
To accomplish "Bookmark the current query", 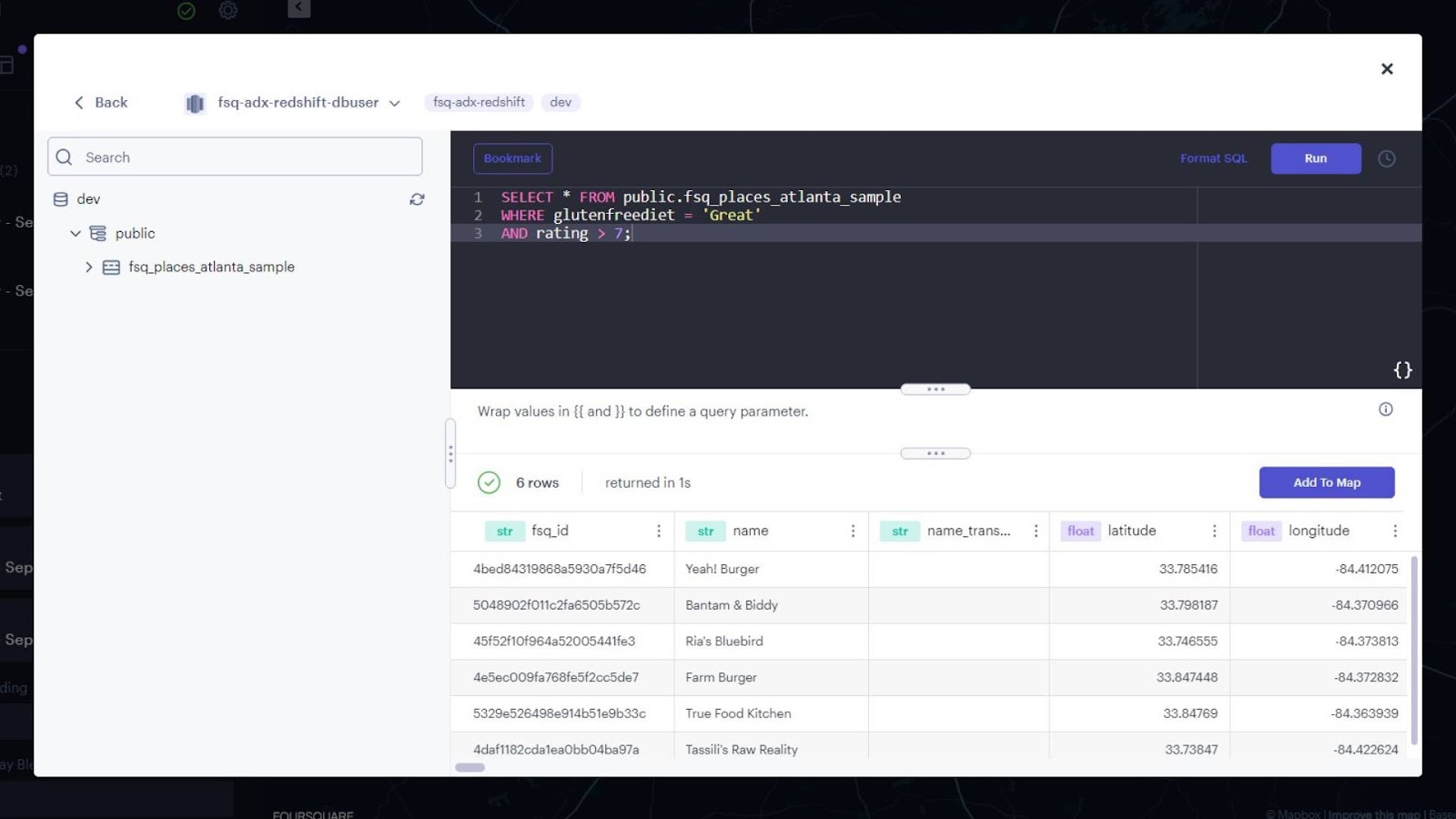I will (x=512, y=158).
